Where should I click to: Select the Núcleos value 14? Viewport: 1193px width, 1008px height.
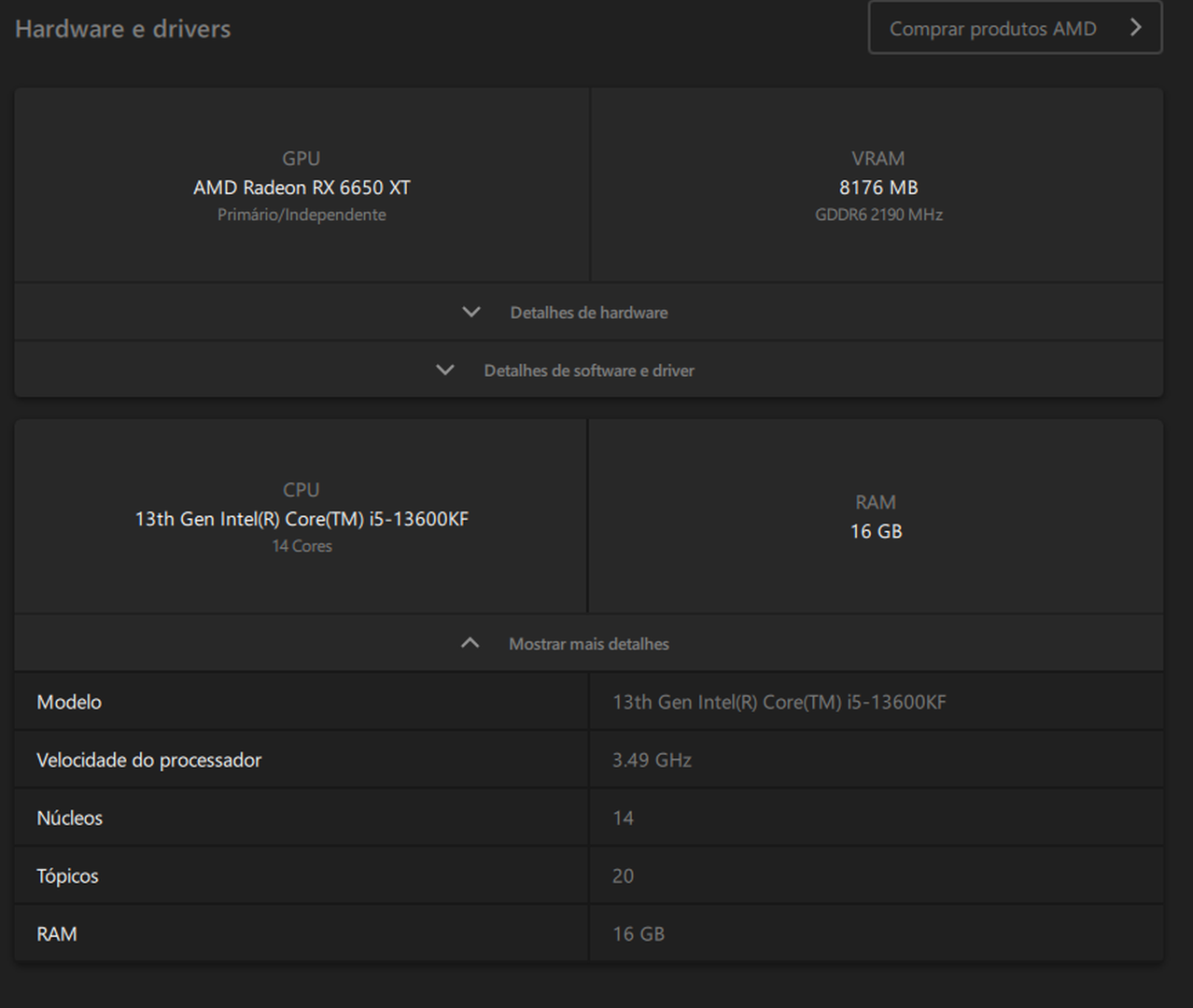click(623, 818)
